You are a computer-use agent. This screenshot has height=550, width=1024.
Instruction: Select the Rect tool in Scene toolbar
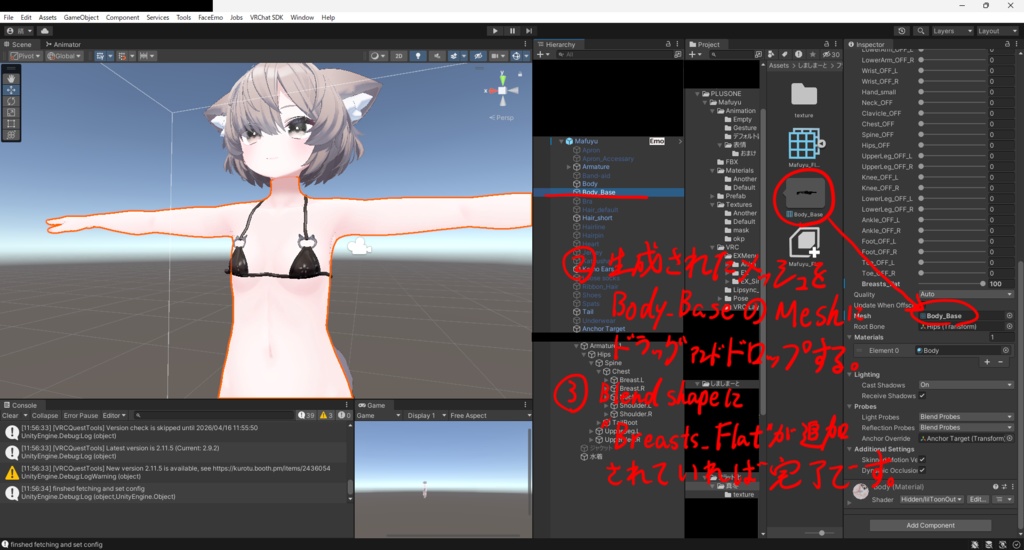[x=11, y=123]
